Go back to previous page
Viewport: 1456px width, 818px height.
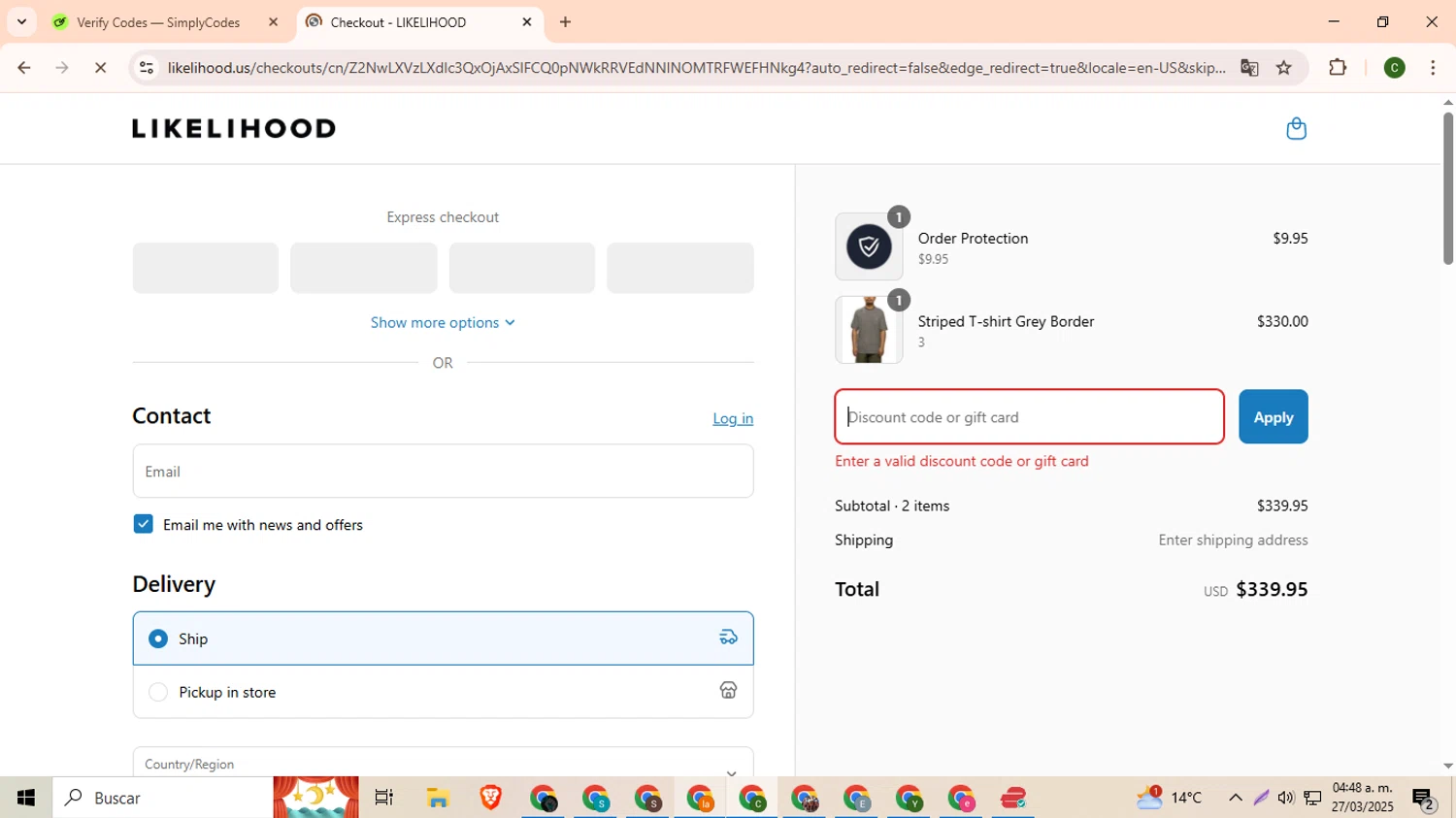[x=24, y=68]
